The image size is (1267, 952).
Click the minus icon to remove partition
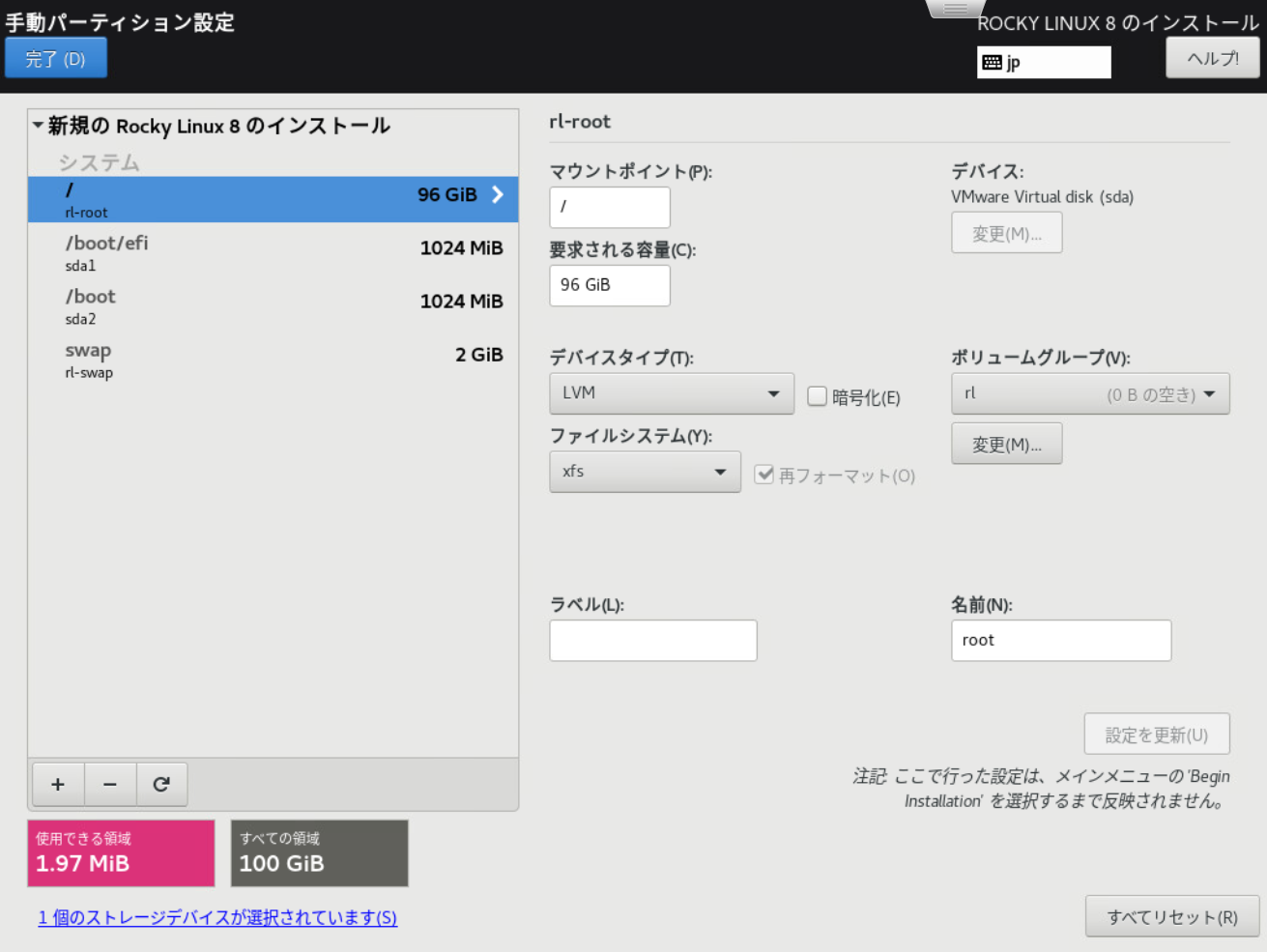110,784
